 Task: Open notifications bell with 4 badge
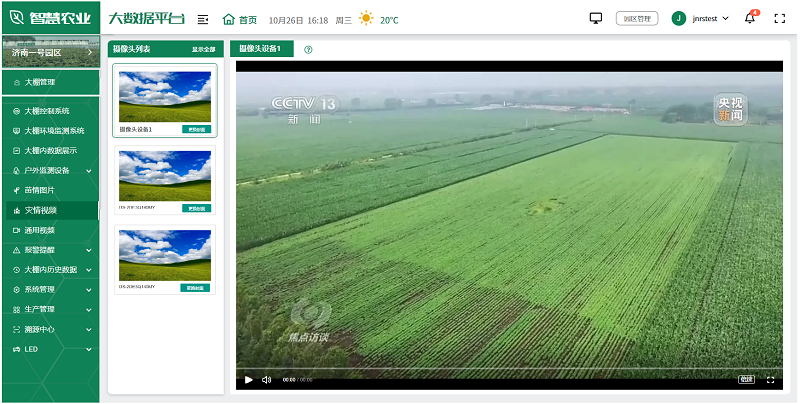(750, 18)
